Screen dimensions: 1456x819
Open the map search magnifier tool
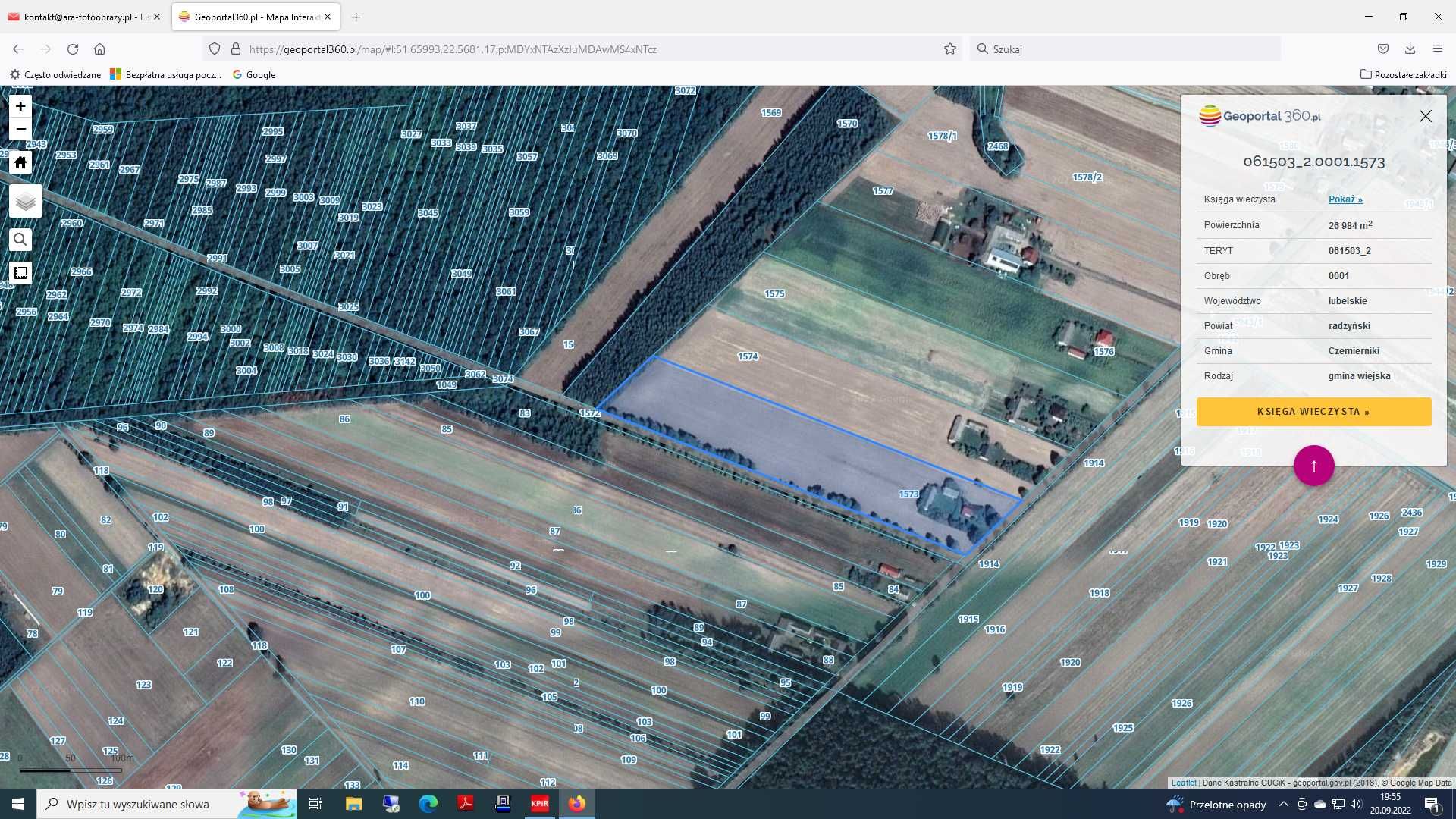click(20, 240)
